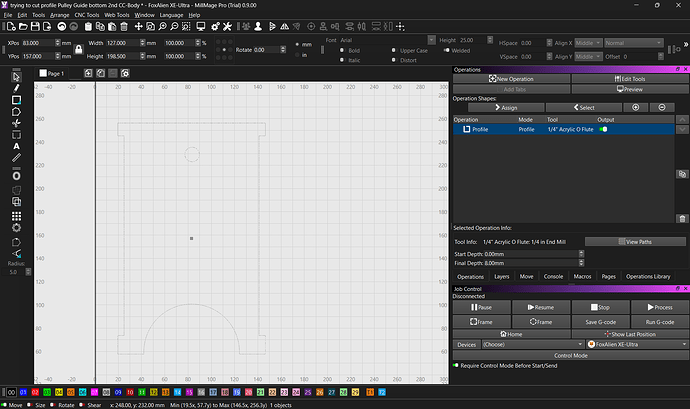Delete operation with trash icon in Operations panel
This screenshot has width=690, height=409.
tap(682, 218)
